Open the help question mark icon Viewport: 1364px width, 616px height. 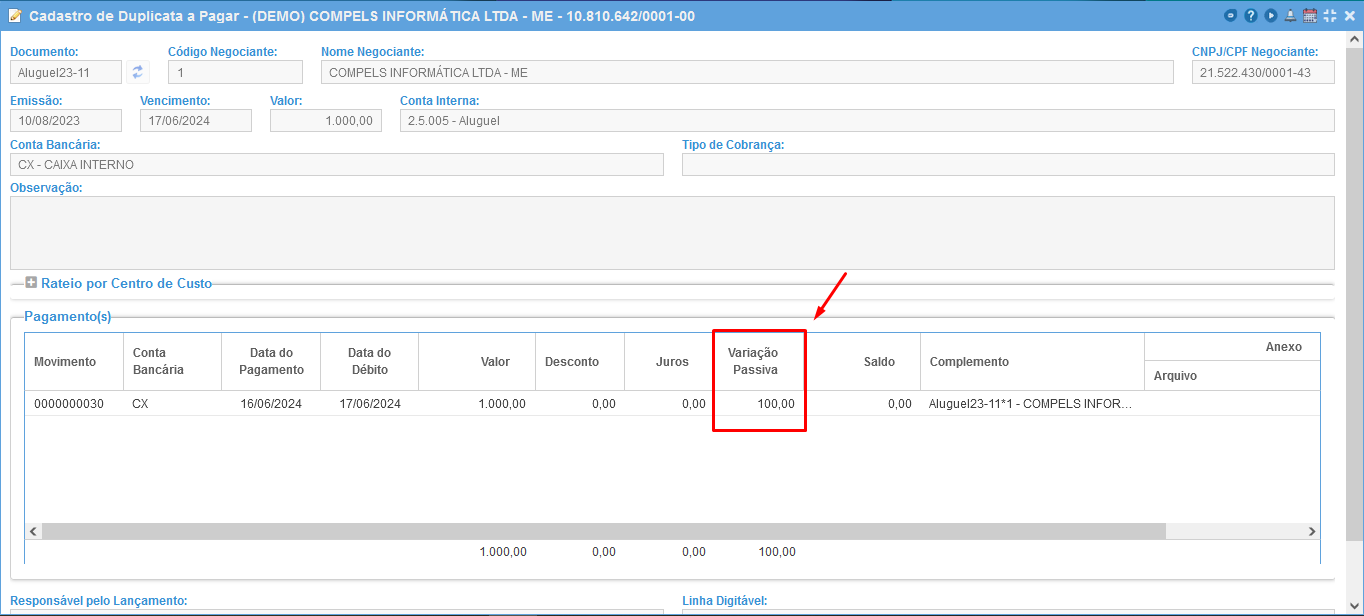click(x=1251, y=16)
